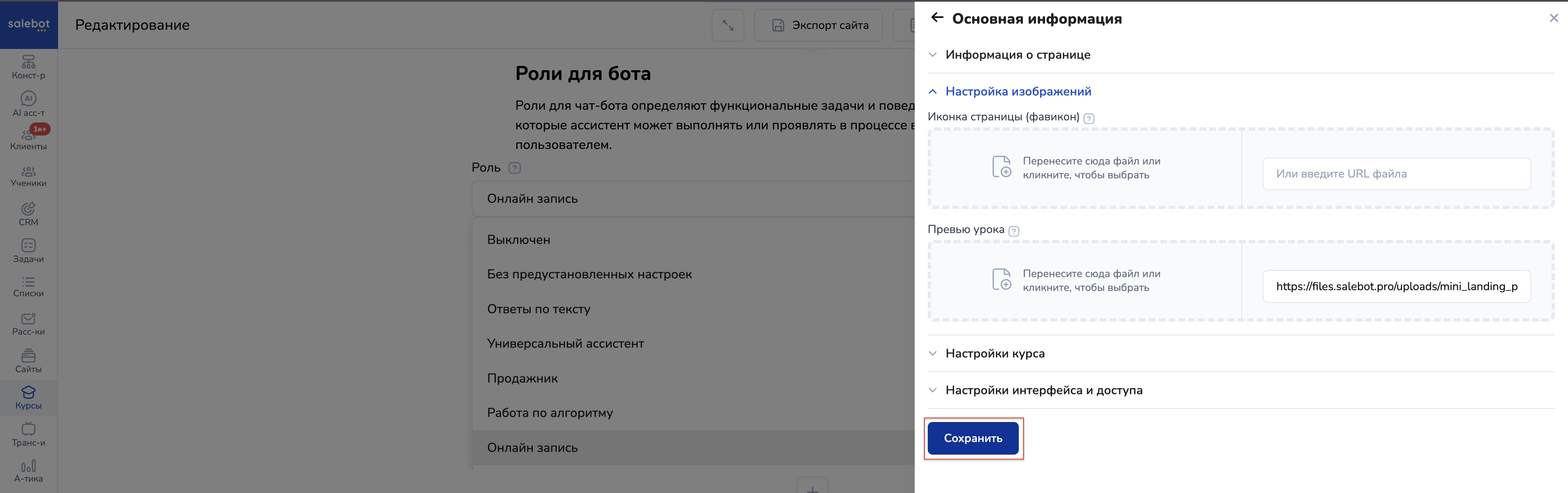Open the Расс-ки mailing section
The image size is (1568, 493).
[29, 324]
